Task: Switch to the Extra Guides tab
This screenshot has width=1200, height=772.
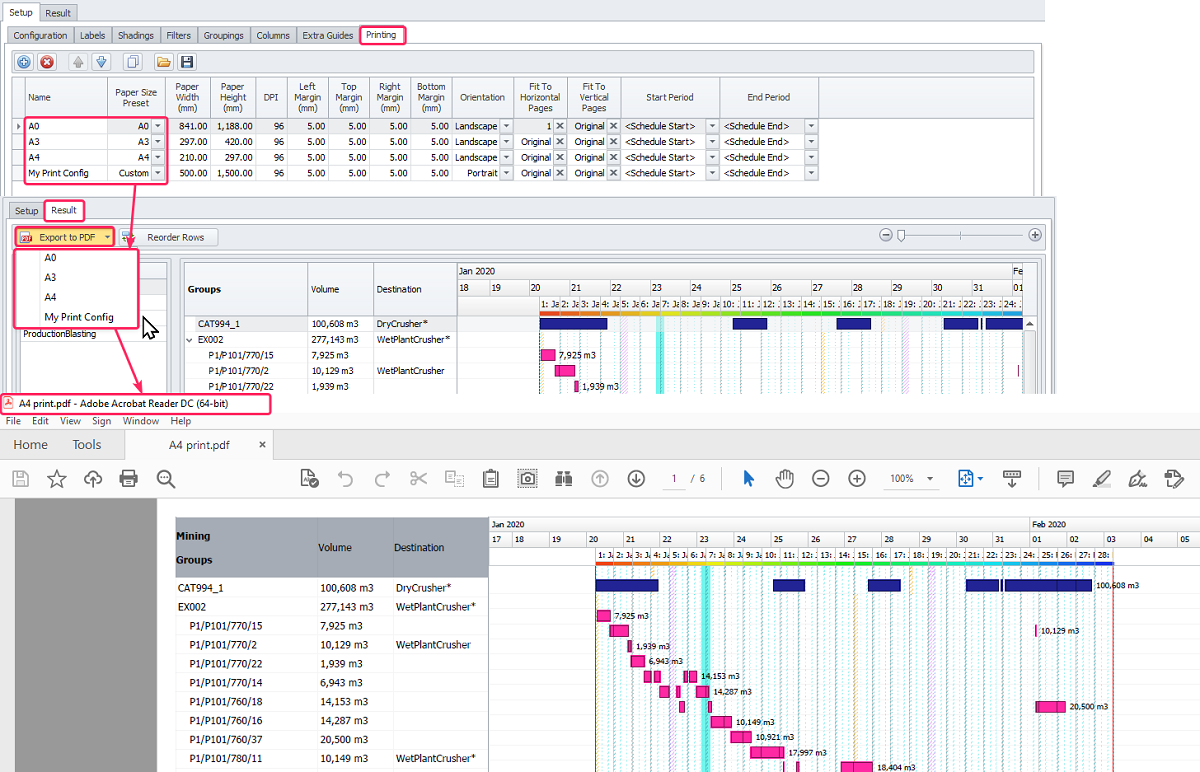Action: click(x=327, y=35)
